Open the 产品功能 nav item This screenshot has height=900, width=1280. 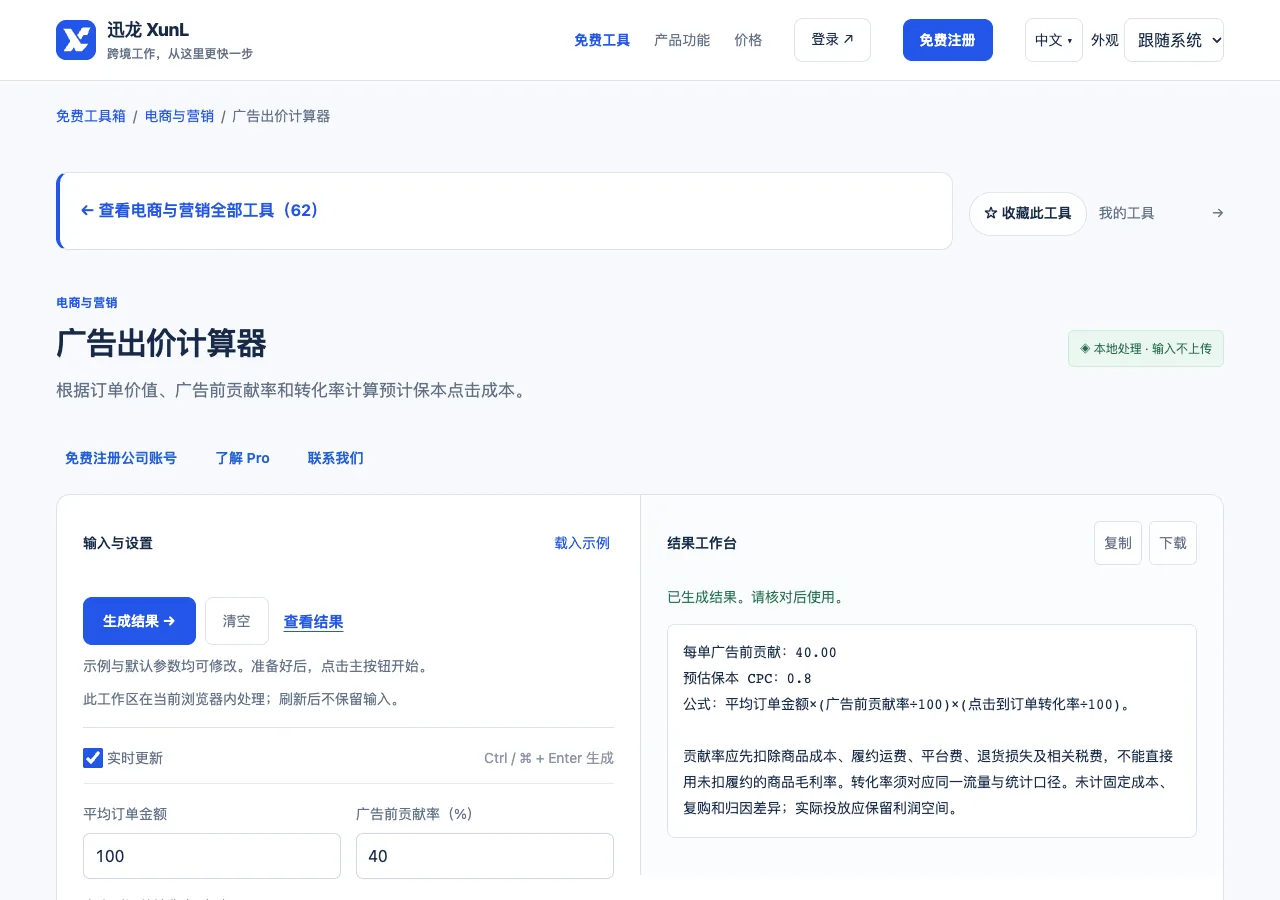[x=682, y=40]
